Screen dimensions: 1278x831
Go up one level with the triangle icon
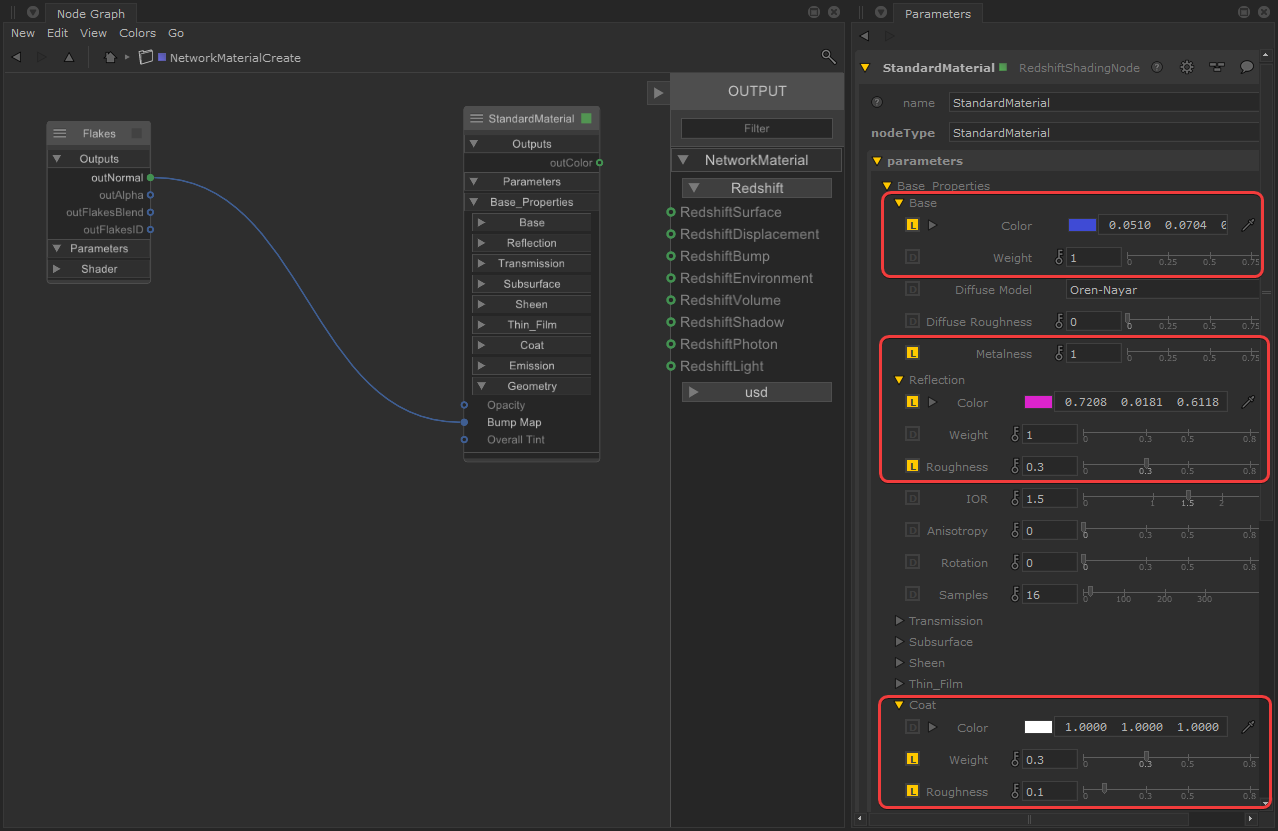pos(69,58)
